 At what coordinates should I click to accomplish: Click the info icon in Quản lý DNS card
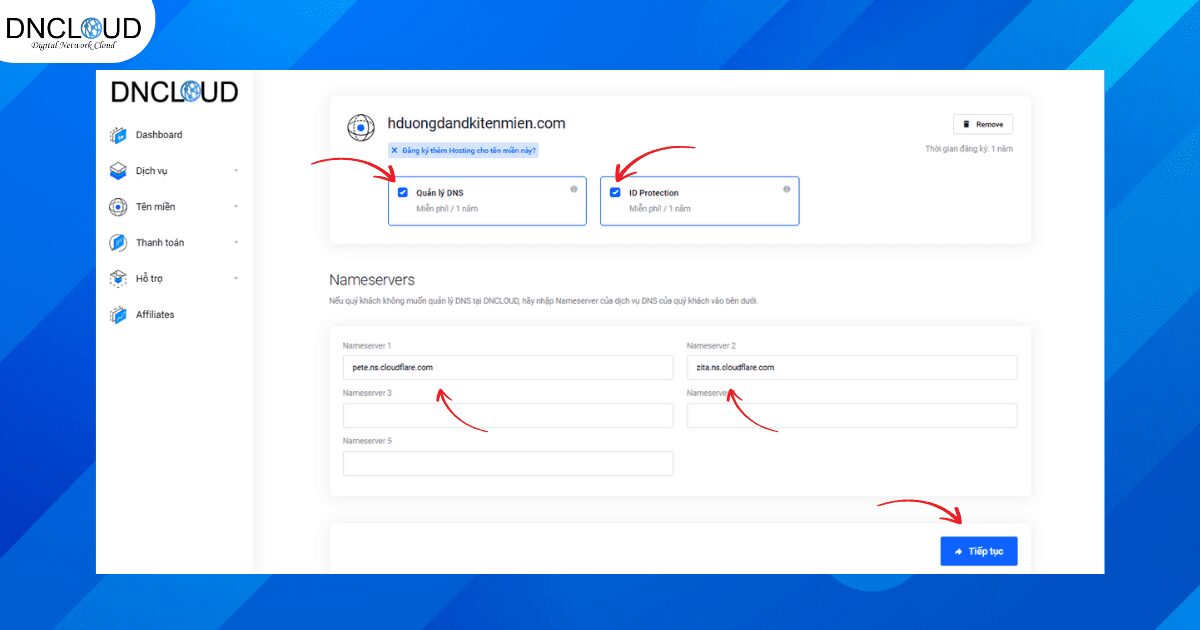click(x=574, y=189)
